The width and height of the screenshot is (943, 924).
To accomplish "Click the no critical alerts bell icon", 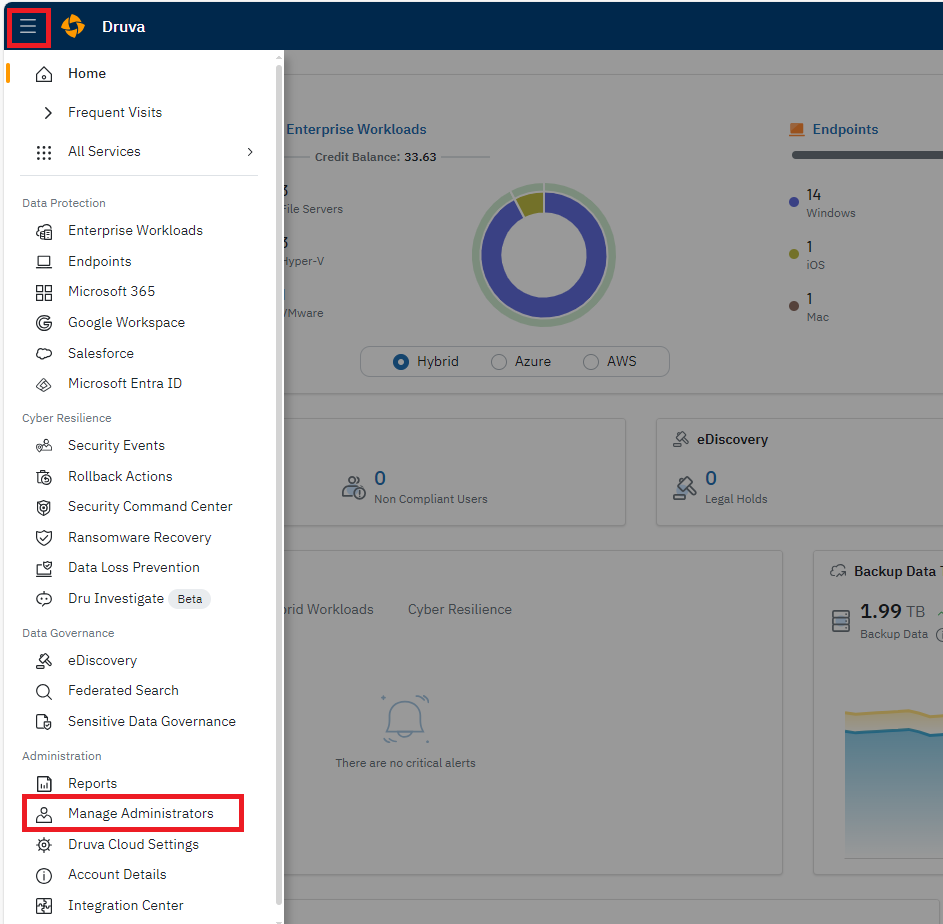I will [405, 719].
